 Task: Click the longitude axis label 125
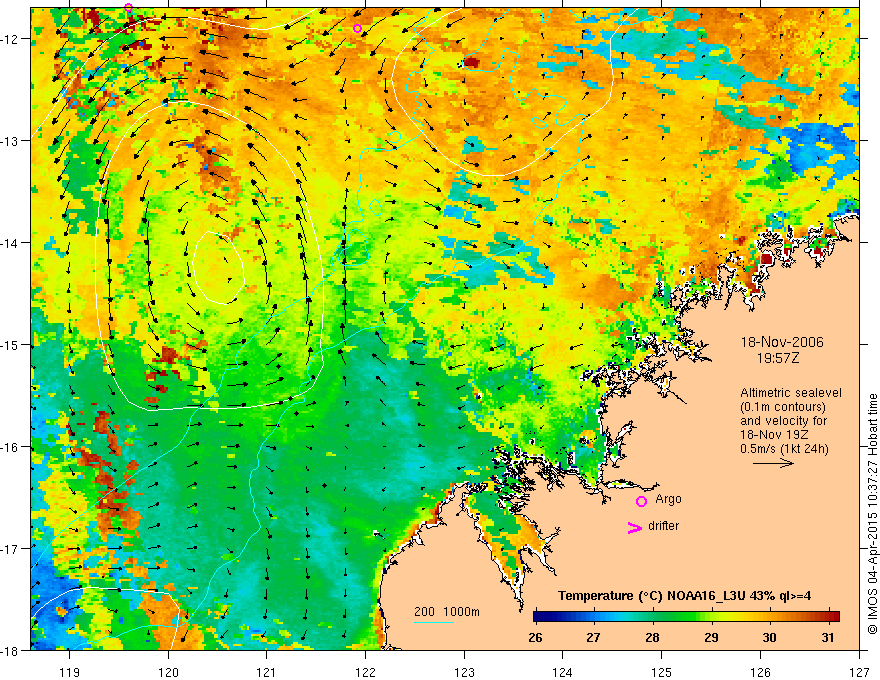pos(662,672)
